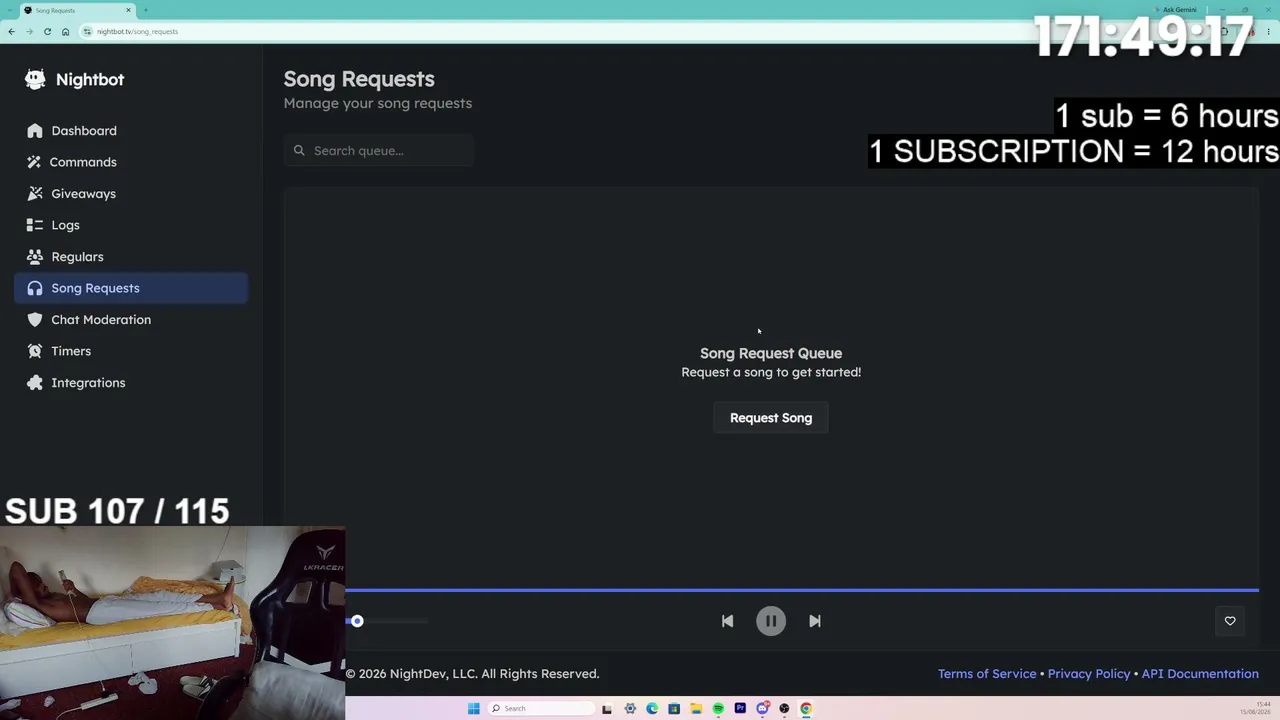Click the heart favorite icon
This screenshot has height=720, width=1280.
click(x=1230, y=621)
